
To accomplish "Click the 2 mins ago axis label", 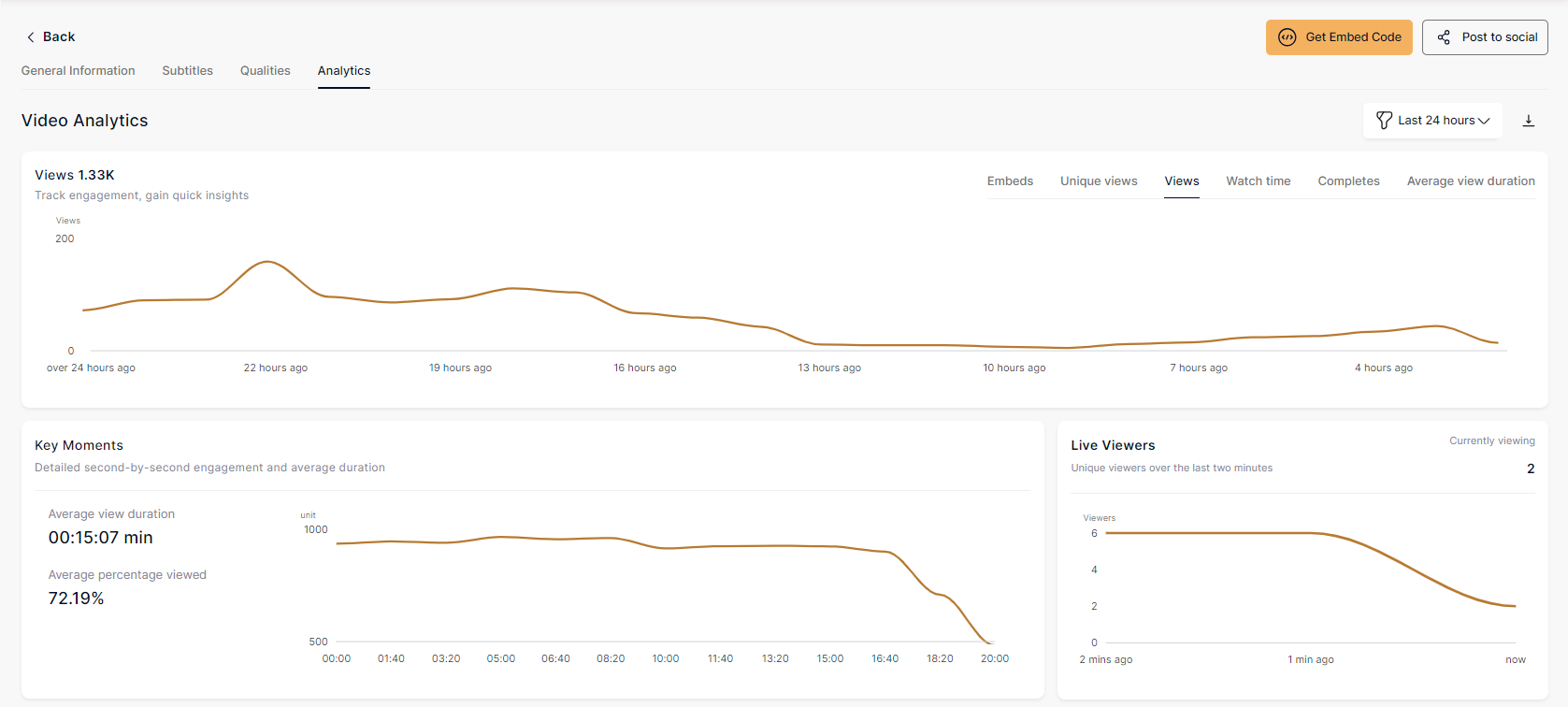I will tap(1106, 660).
